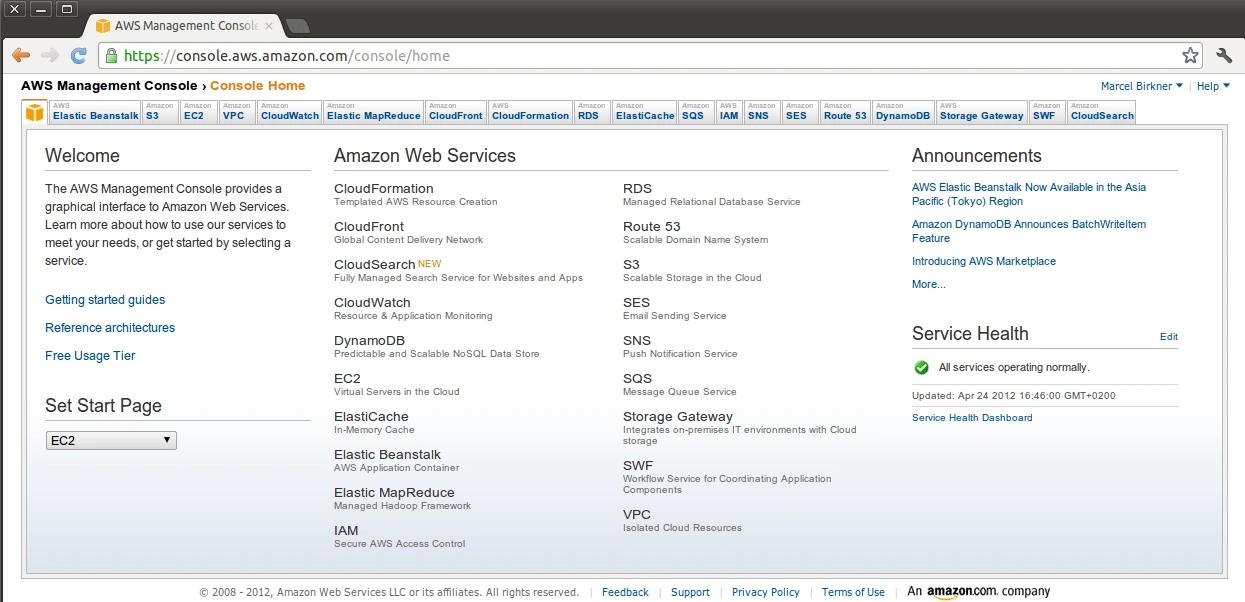This screenshot has width=1245, height=602.
Task: Open RDS Managed Relational Database Service
Action: coord(637,189)
